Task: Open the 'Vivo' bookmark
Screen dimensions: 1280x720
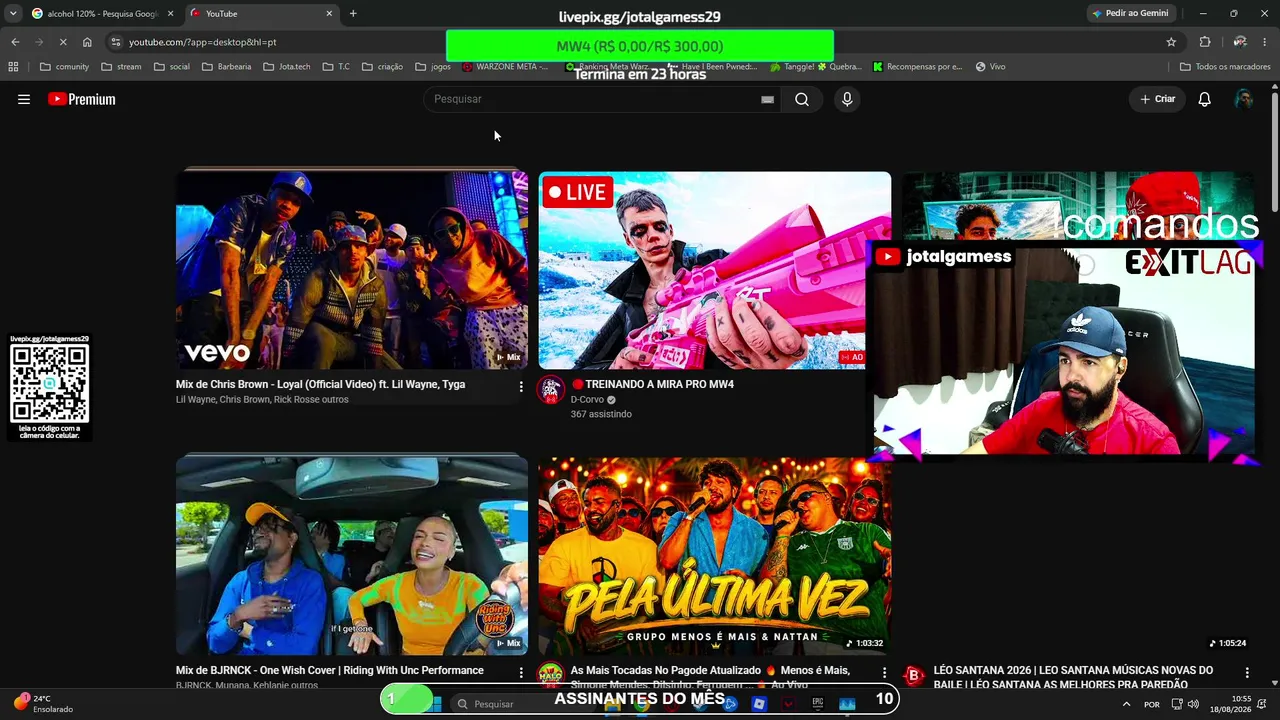Action: 990,67
